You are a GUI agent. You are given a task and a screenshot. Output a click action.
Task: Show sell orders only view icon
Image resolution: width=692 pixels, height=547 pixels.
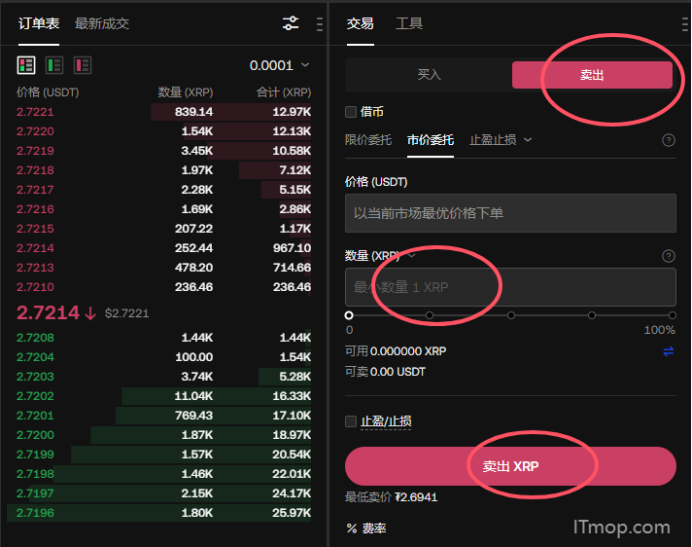point(83,65)
